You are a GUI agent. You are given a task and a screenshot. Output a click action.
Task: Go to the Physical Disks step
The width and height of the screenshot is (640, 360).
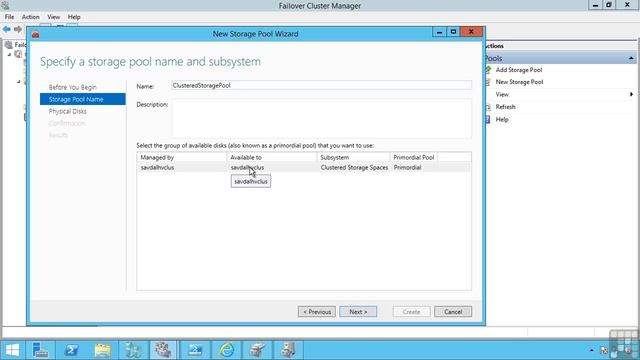pyautogui.click(x=68, y=111)
